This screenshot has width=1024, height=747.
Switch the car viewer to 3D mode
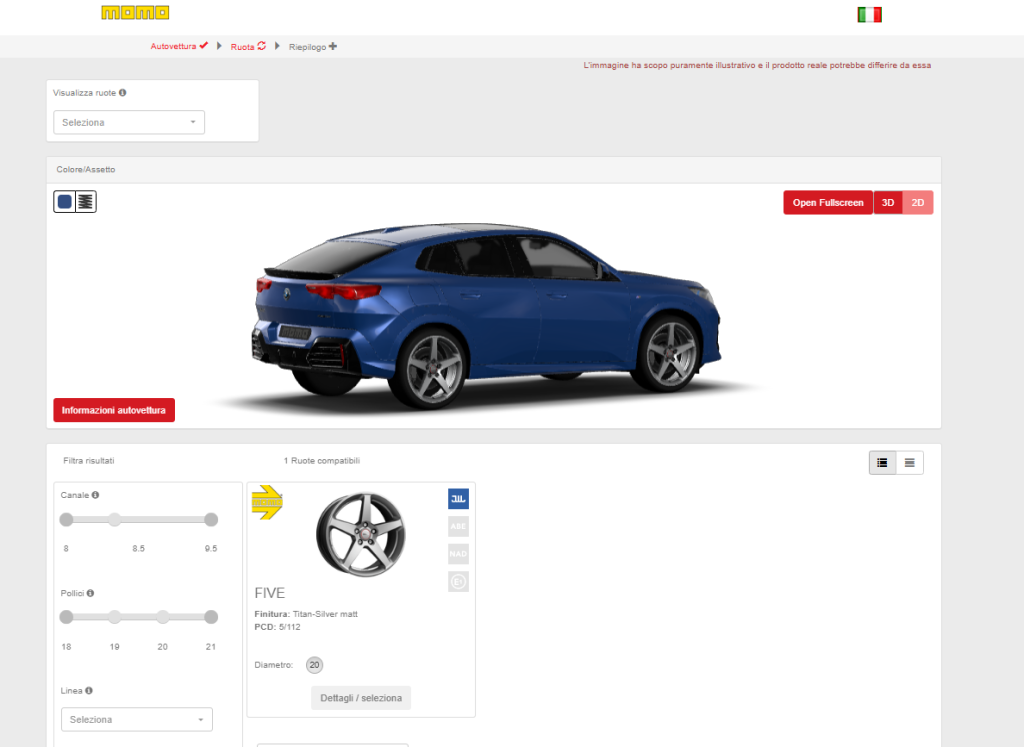(x=888, y=202)
